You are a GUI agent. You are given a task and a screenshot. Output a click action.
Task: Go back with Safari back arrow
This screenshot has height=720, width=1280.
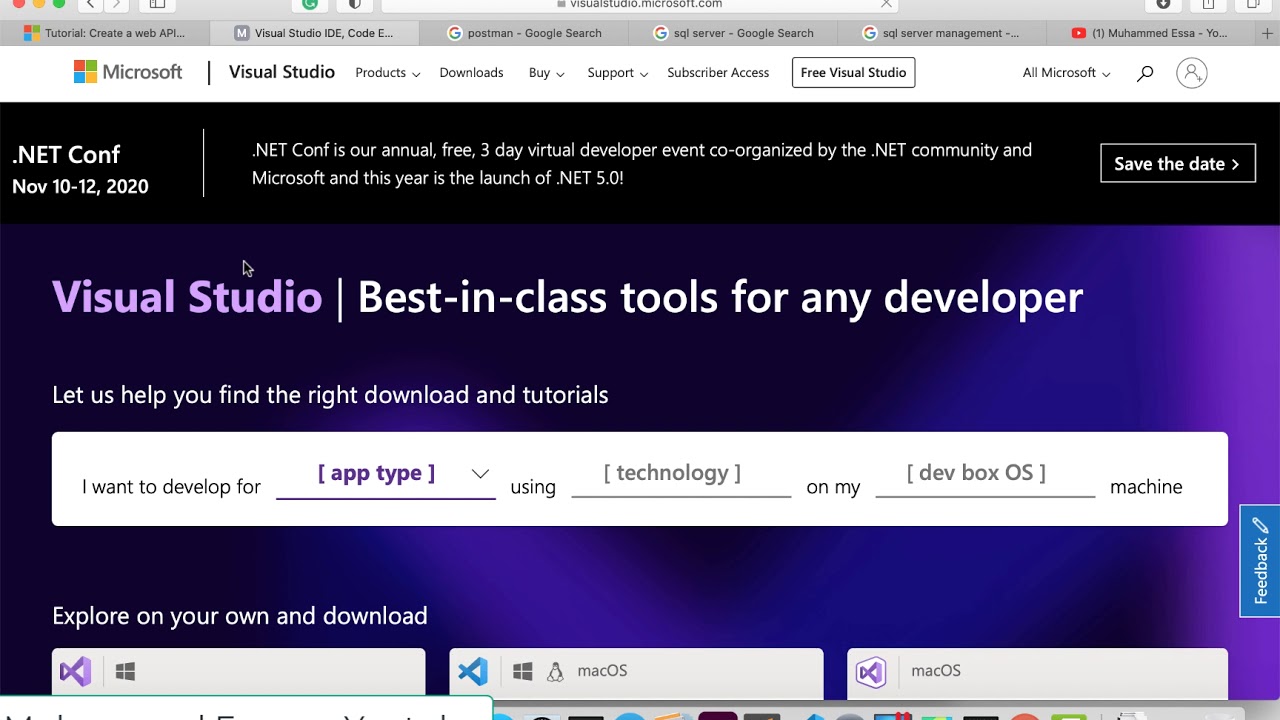click(x=90, y=4)
